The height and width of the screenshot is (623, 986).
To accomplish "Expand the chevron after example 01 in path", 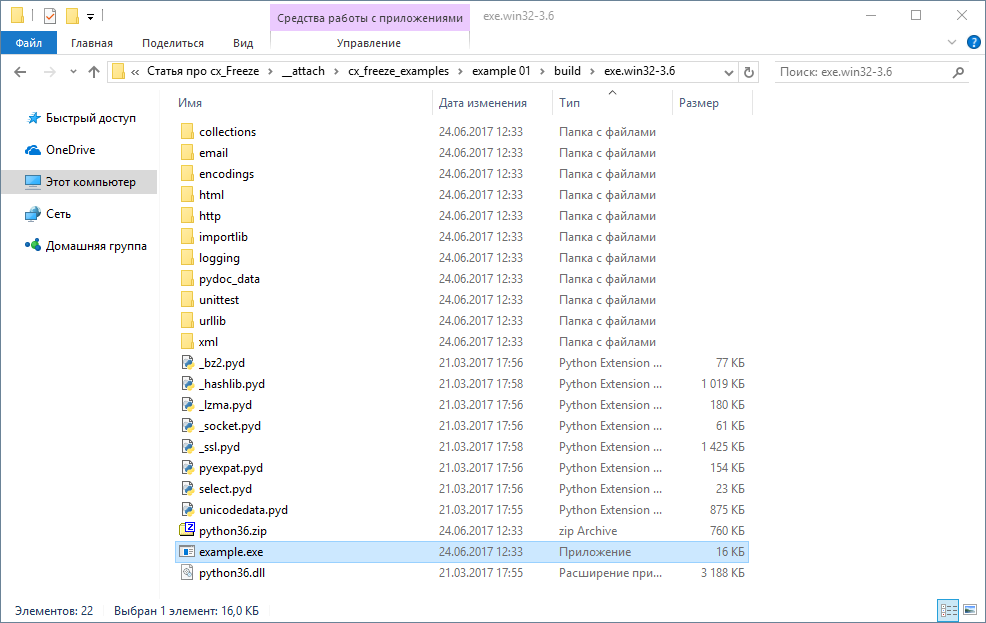I will tap(542, 72).
